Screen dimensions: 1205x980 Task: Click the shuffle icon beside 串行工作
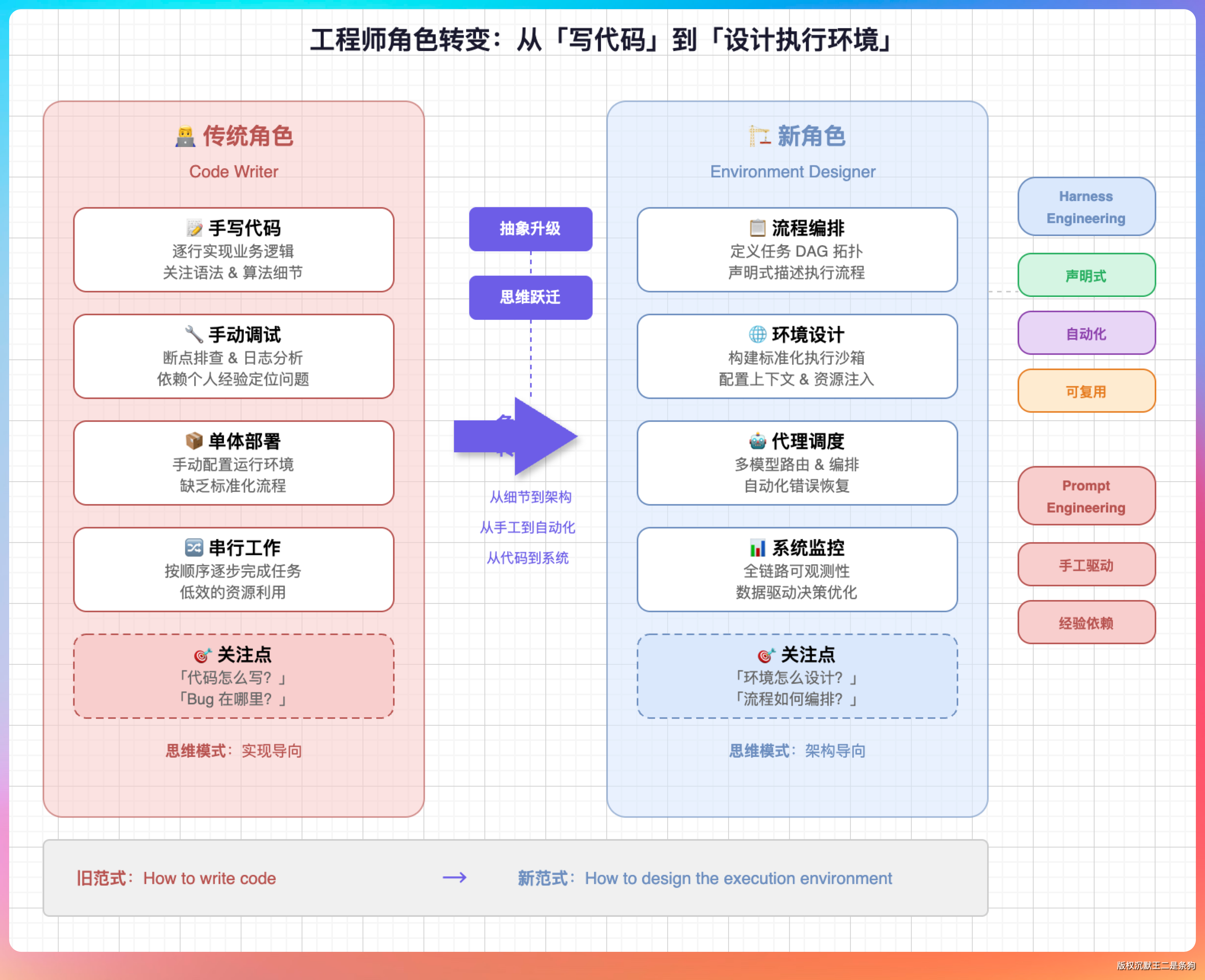click(194, 547)
